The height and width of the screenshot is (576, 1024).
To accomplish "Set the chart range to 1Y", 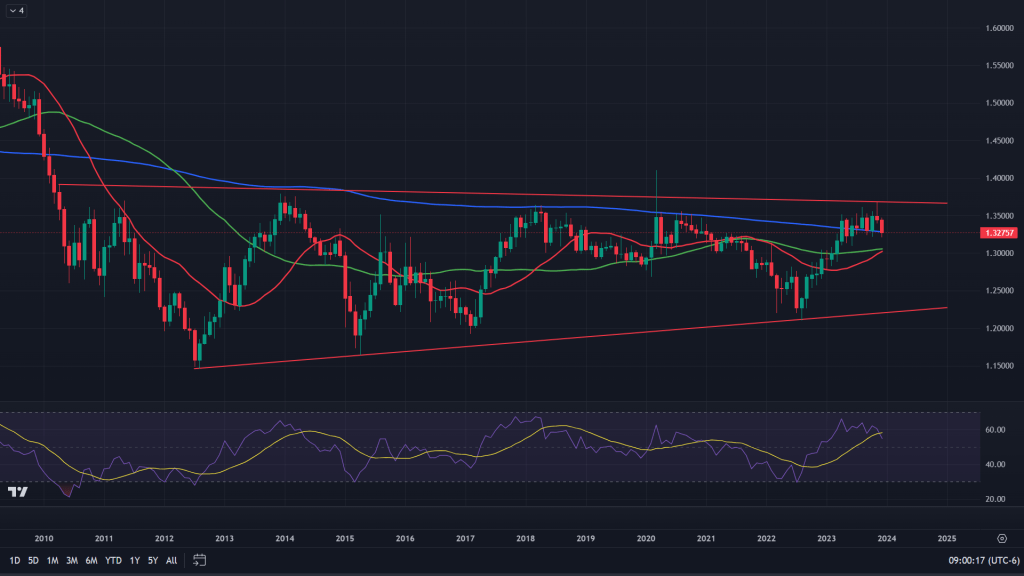I will (134, 560).
